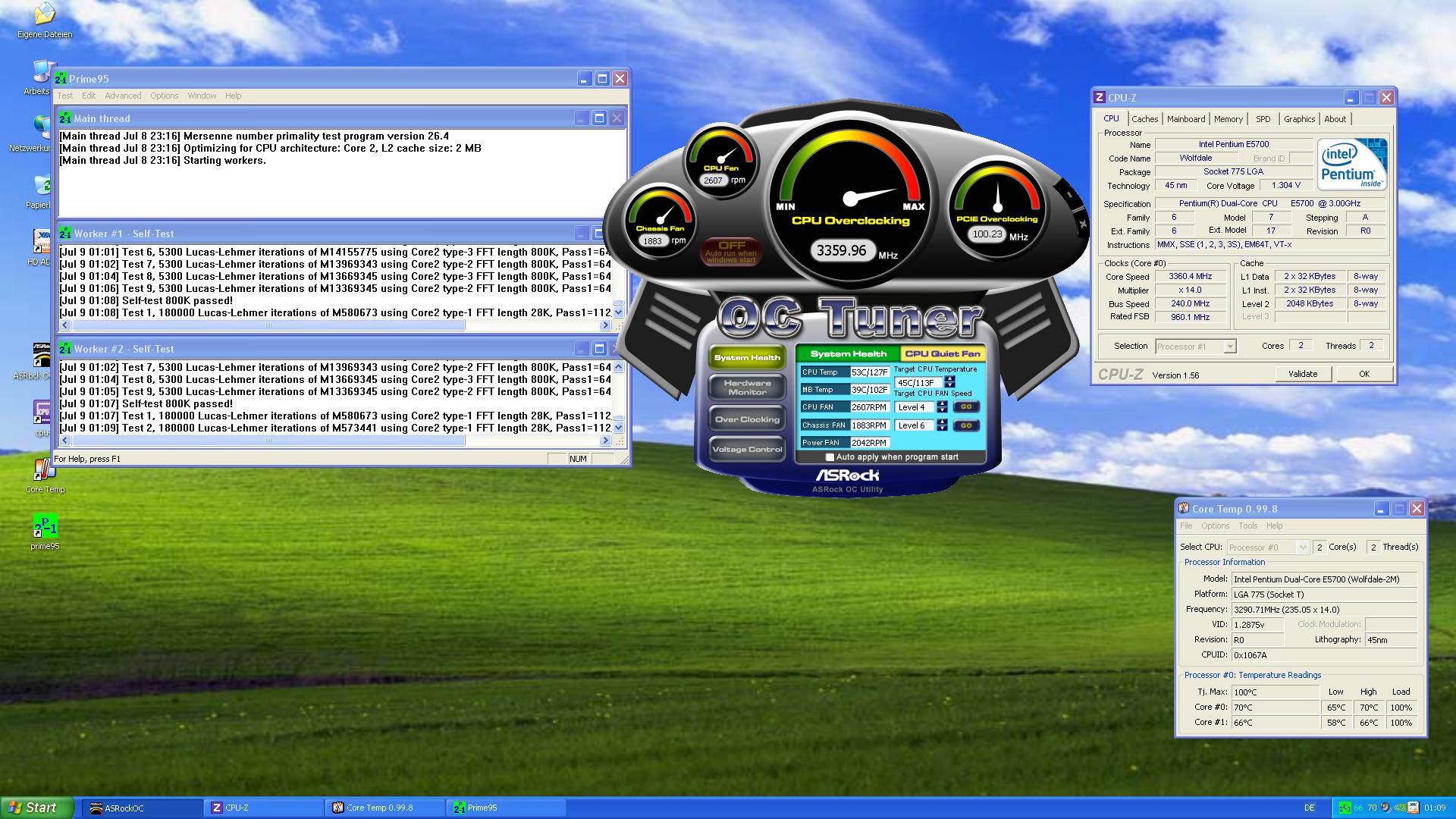Select the prime95 desktop shortcut icon
1456x819 pixels.
[x=45, y=526]
